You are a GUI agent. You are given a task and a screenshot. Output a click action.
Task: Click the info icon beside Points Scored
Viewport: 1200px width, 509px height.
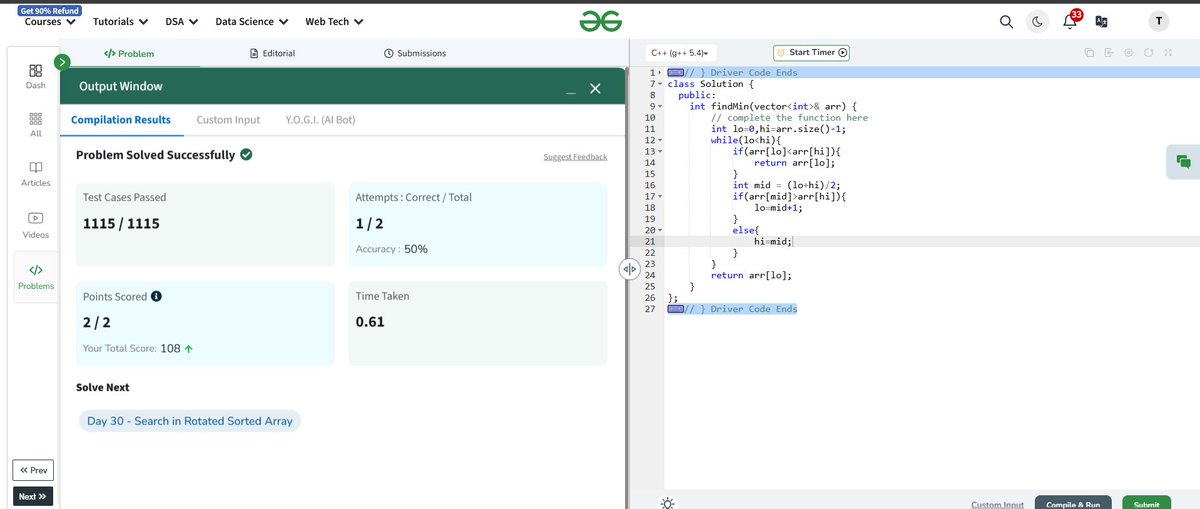[x=157, y=297]
